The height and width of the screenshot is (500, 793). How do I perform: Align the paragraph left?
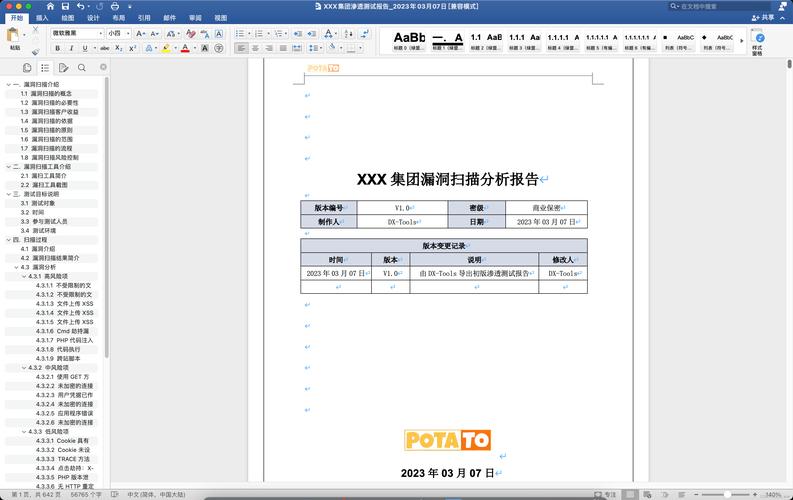(x=241, y=48)
